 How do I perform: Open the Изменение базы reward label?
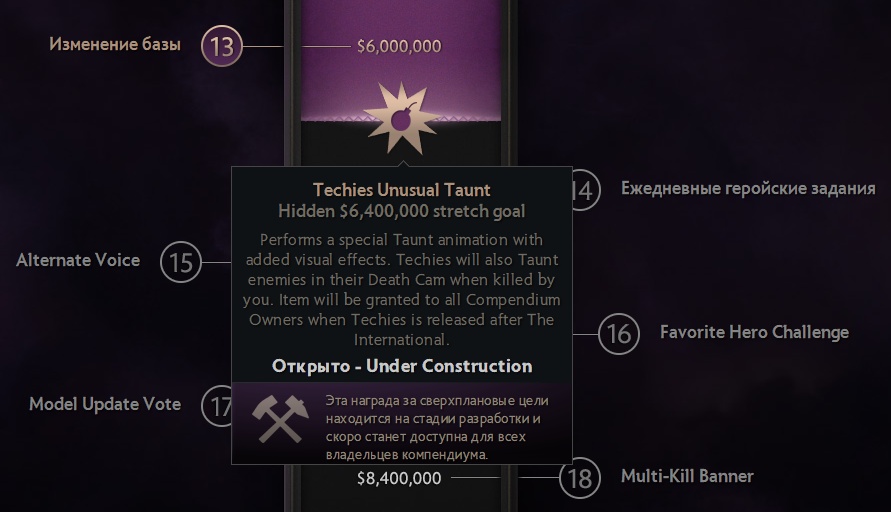(115, 45)
